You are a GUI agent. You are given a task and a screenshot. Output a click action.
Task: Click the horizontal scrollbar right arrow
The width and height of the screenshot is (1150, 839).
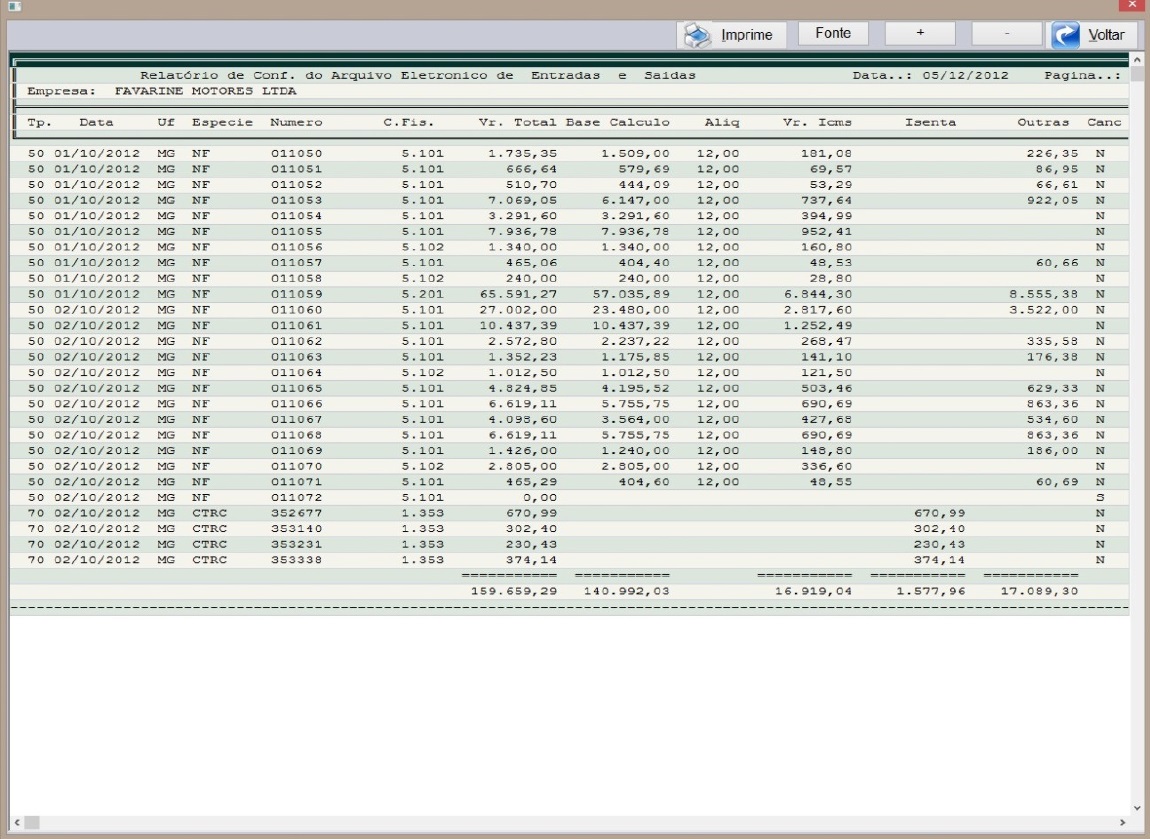click(x=1122, y=822)
